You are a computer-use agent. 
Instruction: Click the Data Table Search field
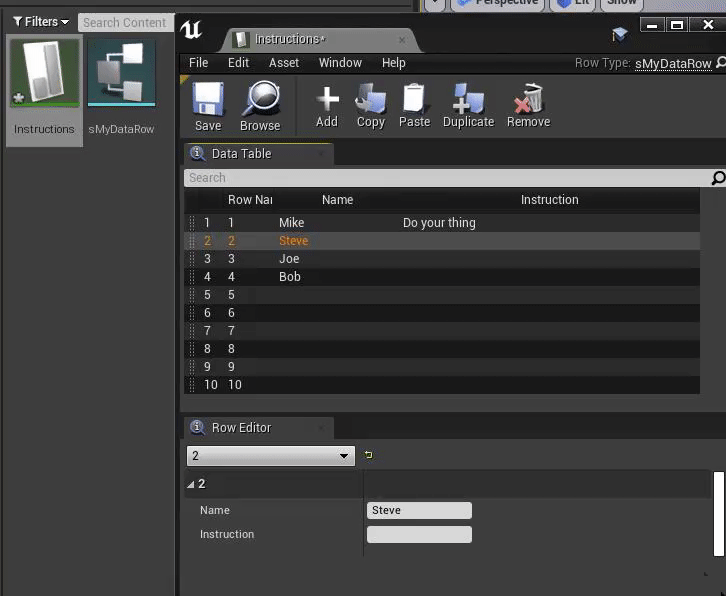tap(447, 178)
